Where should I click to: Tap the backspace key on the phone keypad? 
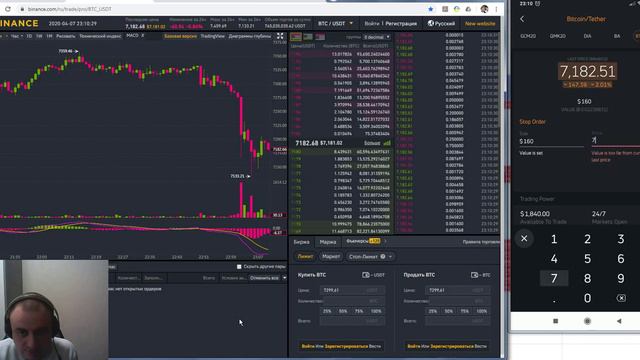point(621,298)
